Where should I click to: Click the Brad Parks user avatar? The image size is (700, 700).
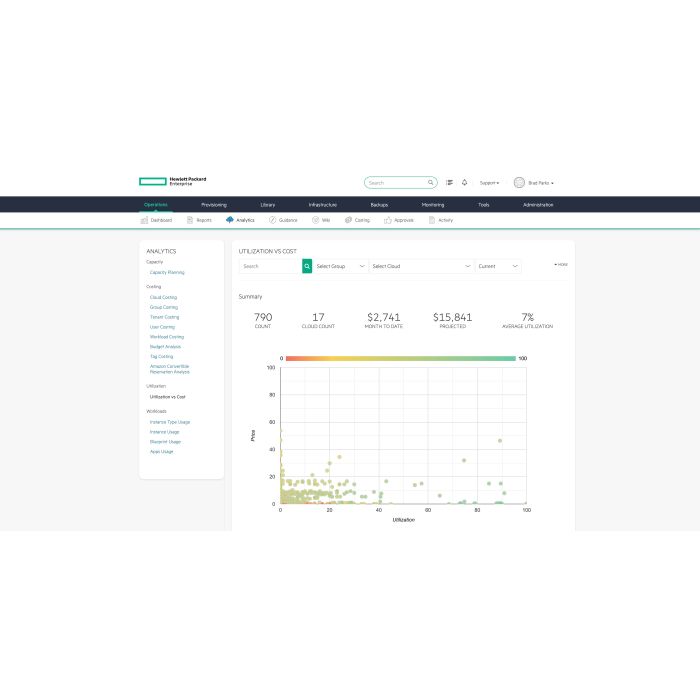pos(519,183)
